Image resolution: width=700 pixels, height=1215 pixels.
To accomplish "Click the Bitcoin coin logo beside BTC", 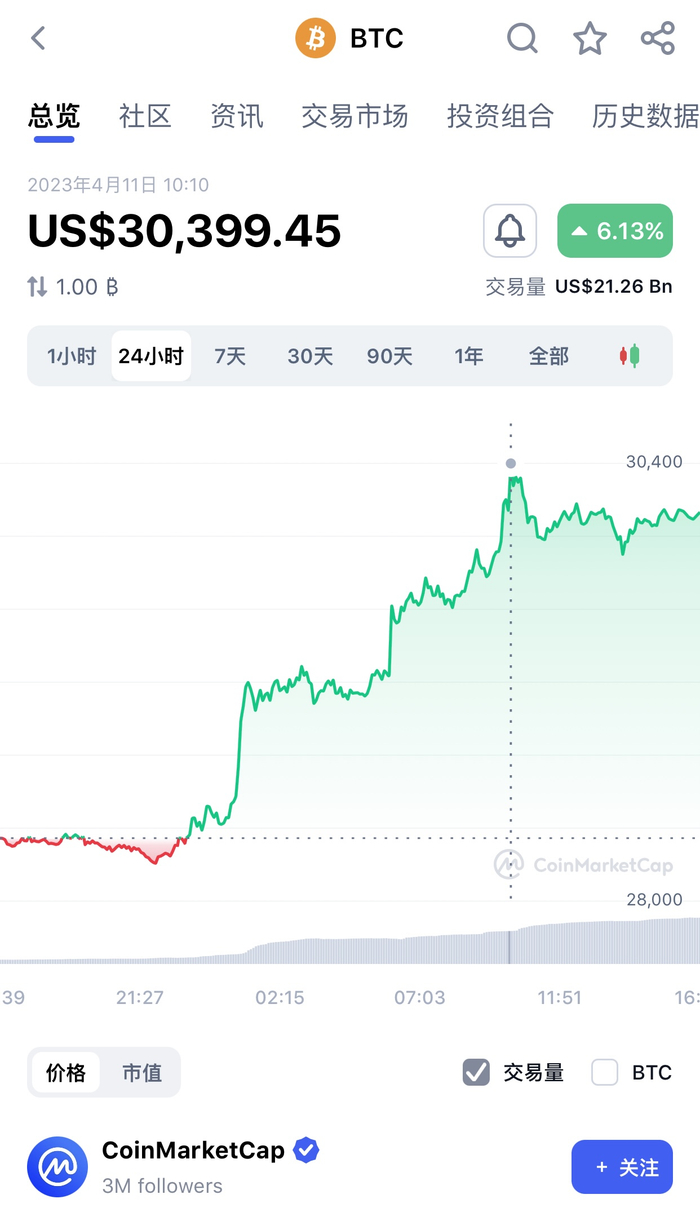I will pyautogui.click(x=316, y=38).
